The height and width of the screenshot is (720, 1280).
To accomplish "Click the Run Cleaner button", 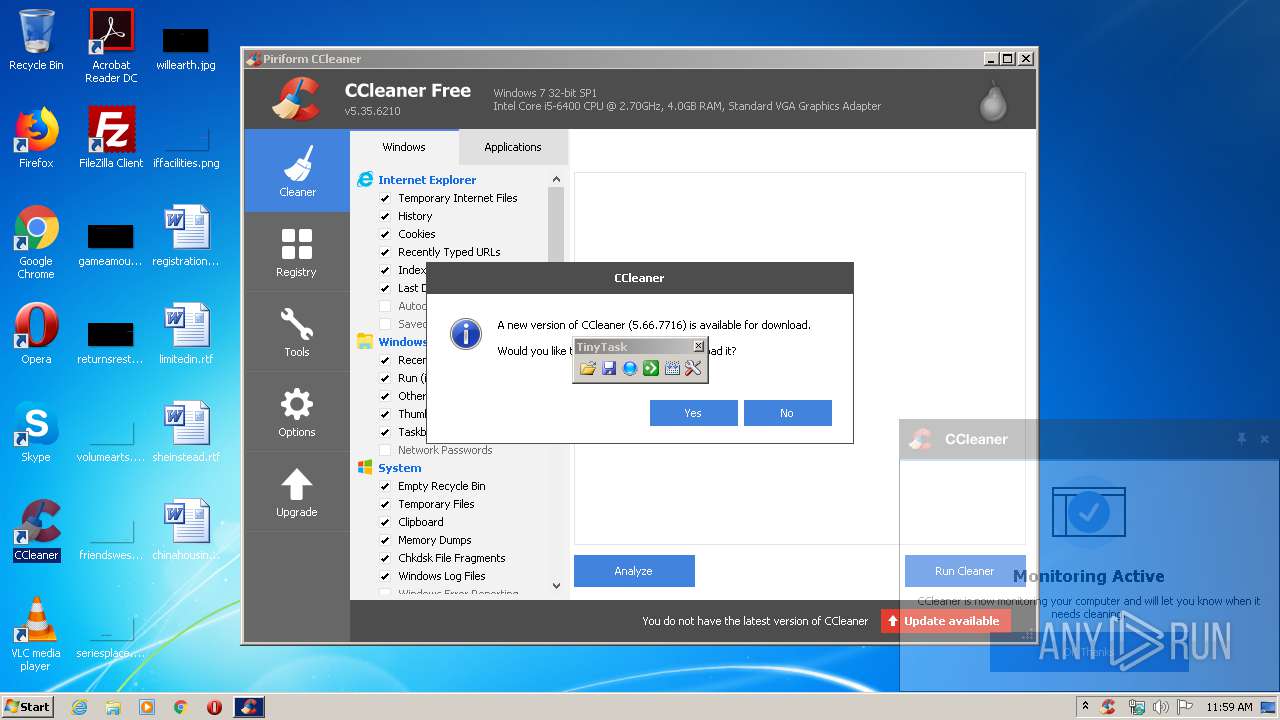I will [x=965, y=571].
